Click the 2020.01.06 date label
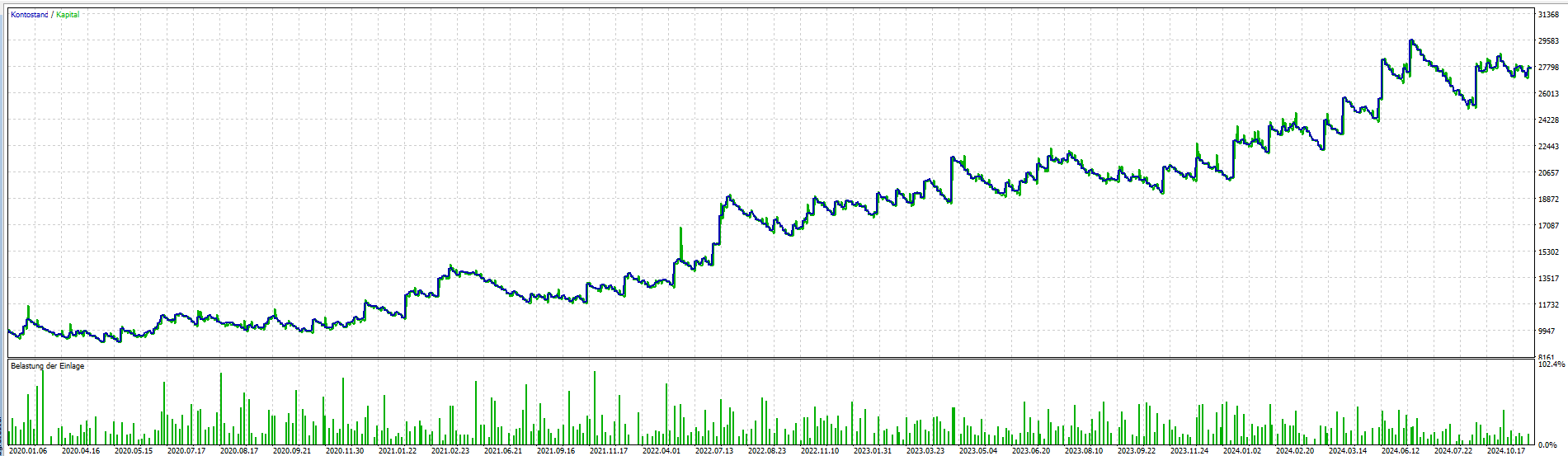The height and width of the screenshot is (456, 1568). (x=28, y=451)
